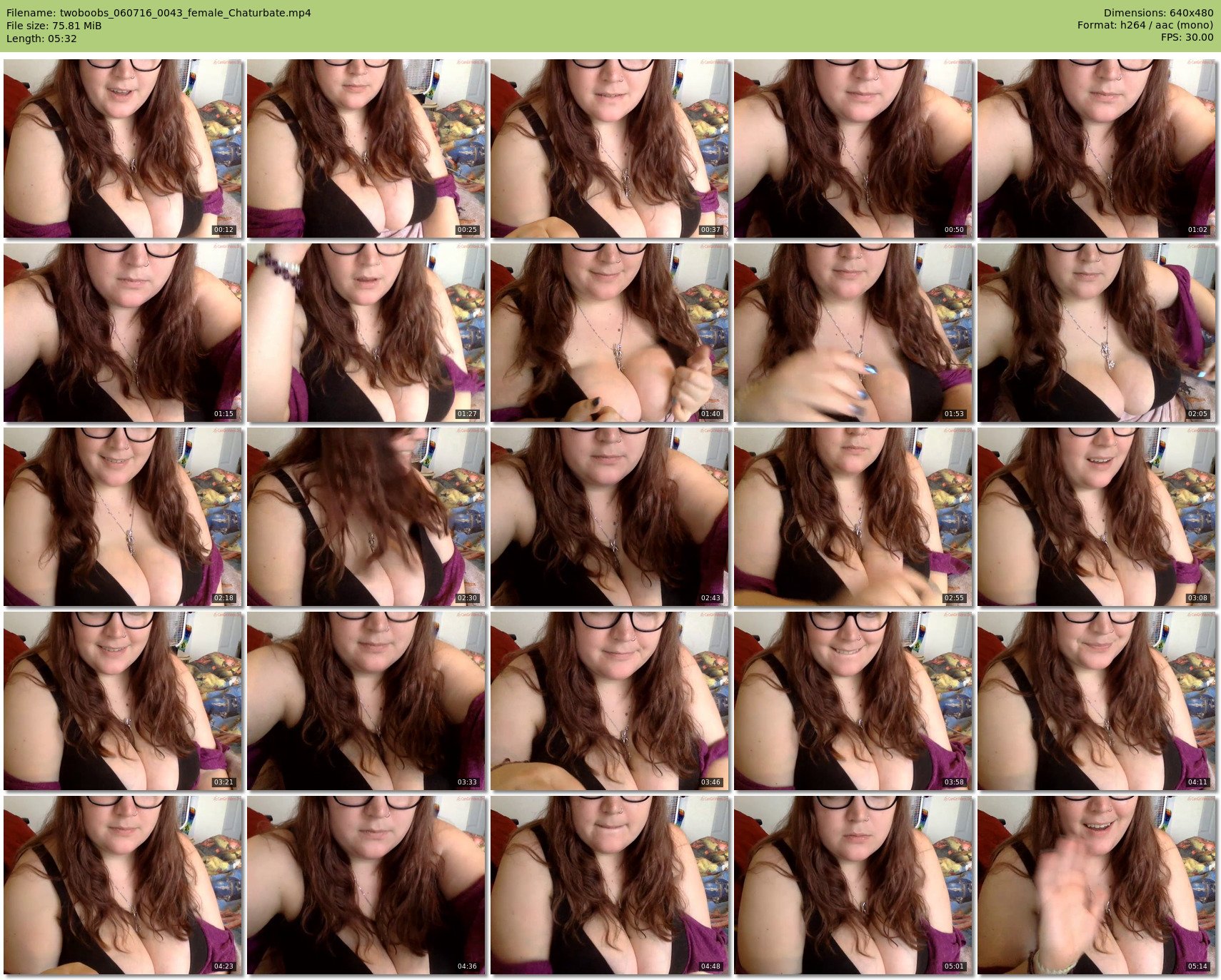Select the thumbnail timestamped 01:53
This screenshot has width=1221, height=980.
point(853,333)
